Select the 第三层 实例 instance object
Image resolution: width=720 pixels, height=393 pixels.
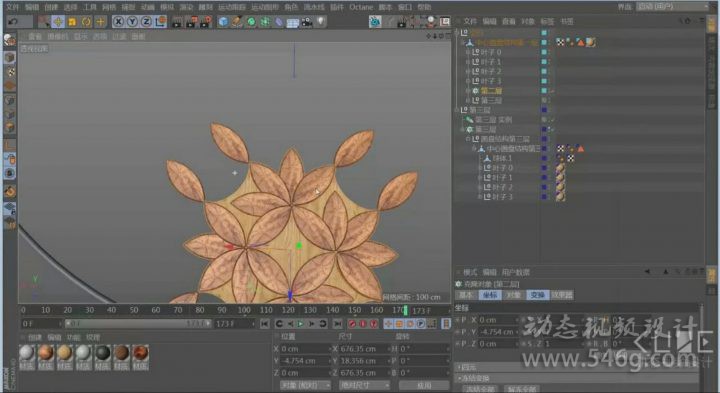coord(494,120)
